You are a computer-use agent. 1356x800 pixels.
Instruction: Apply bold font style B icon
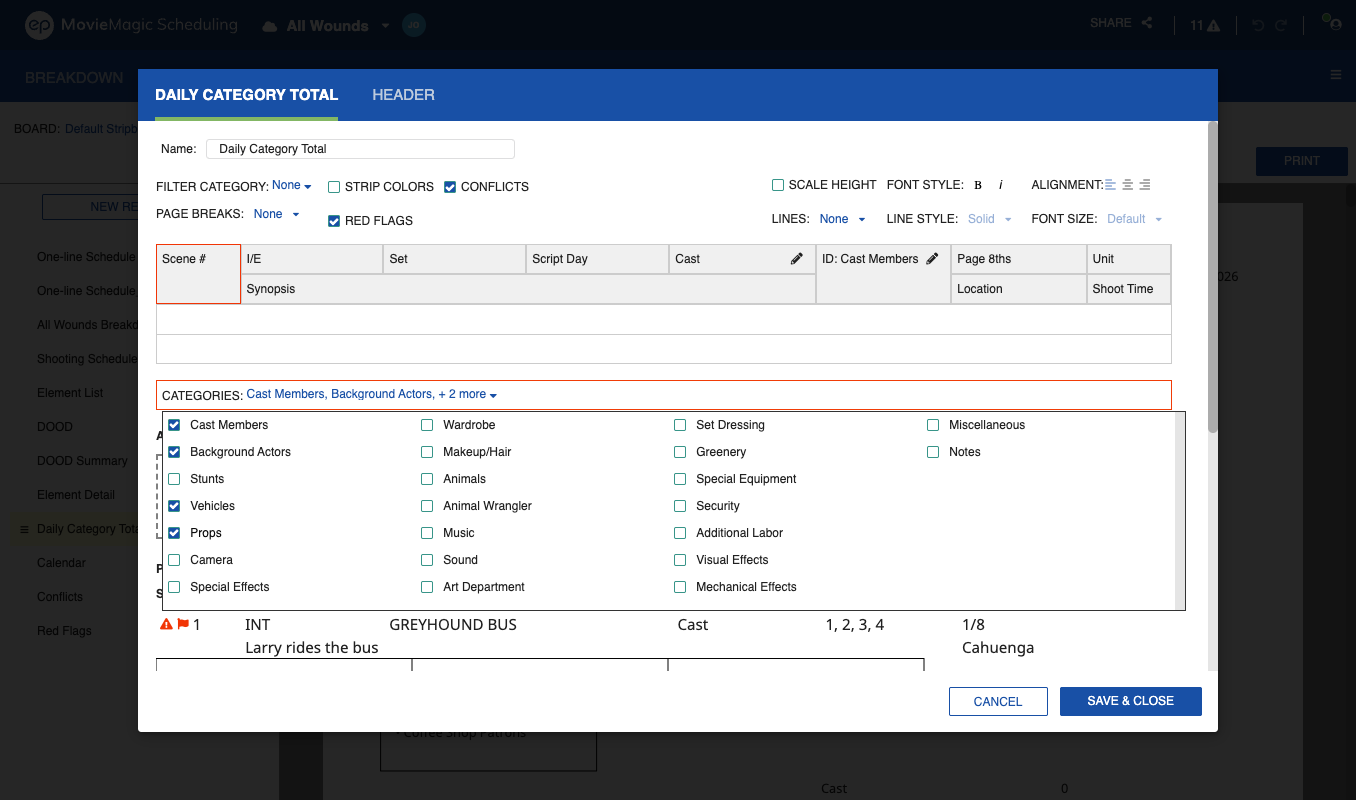click(978, 185)
